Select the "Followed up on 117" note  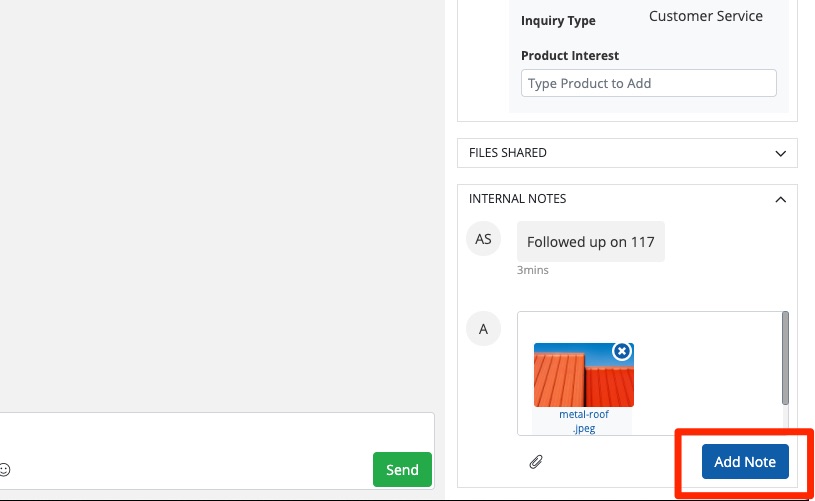590,242
